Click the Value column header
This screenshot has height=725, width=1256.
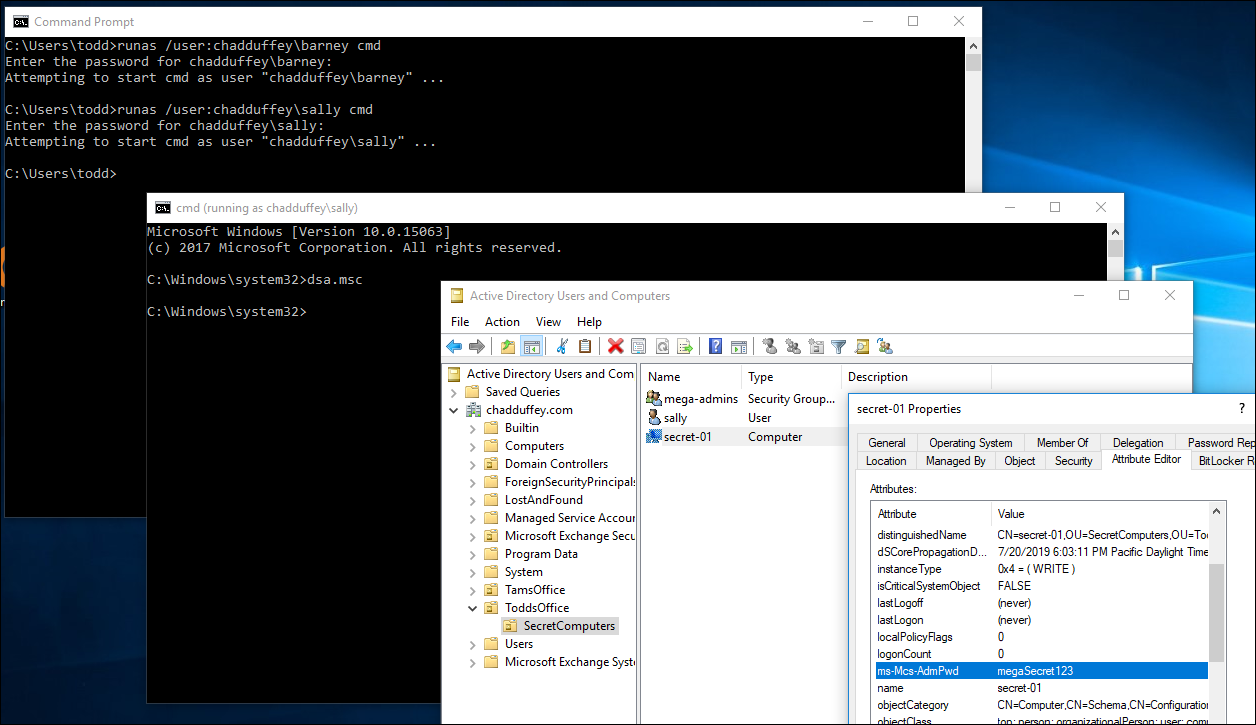click(x=1099, y=514)
